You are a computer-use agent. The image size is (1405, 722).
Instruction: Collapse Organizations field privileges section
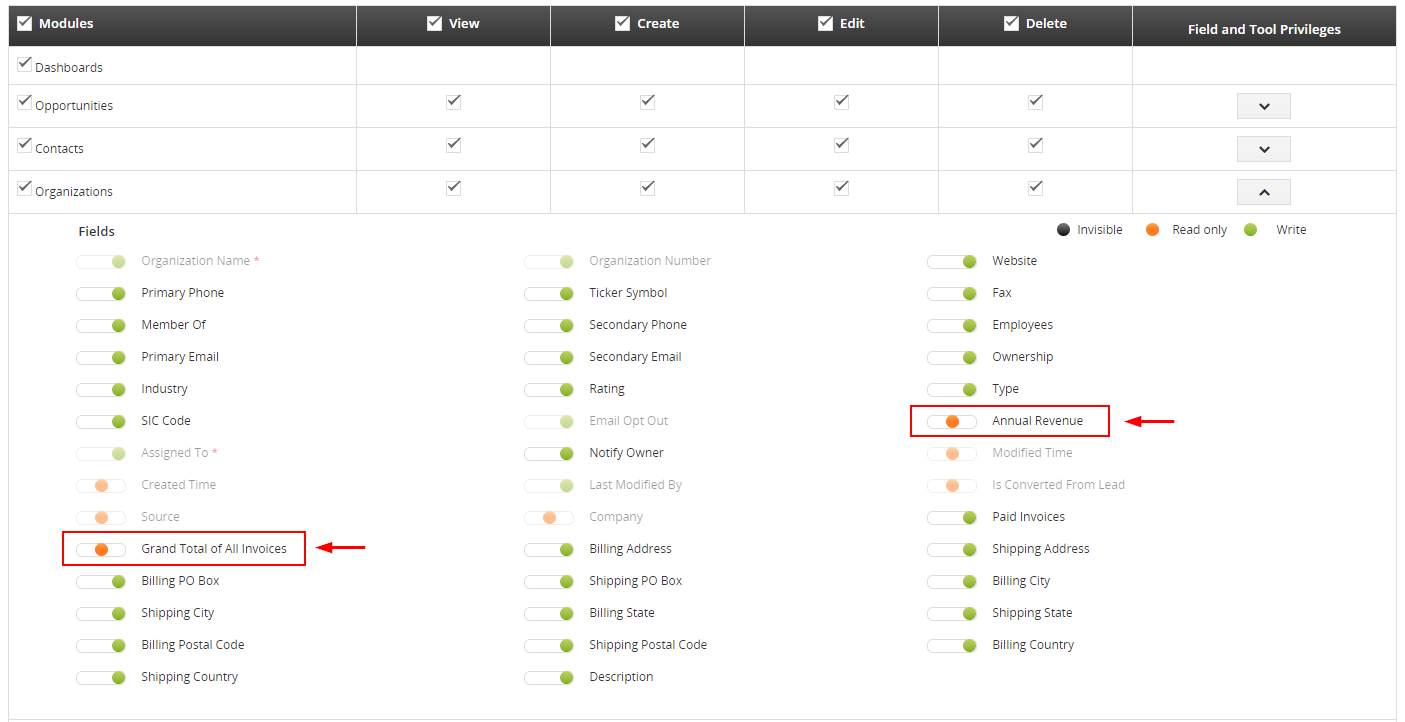(1263, 192)
